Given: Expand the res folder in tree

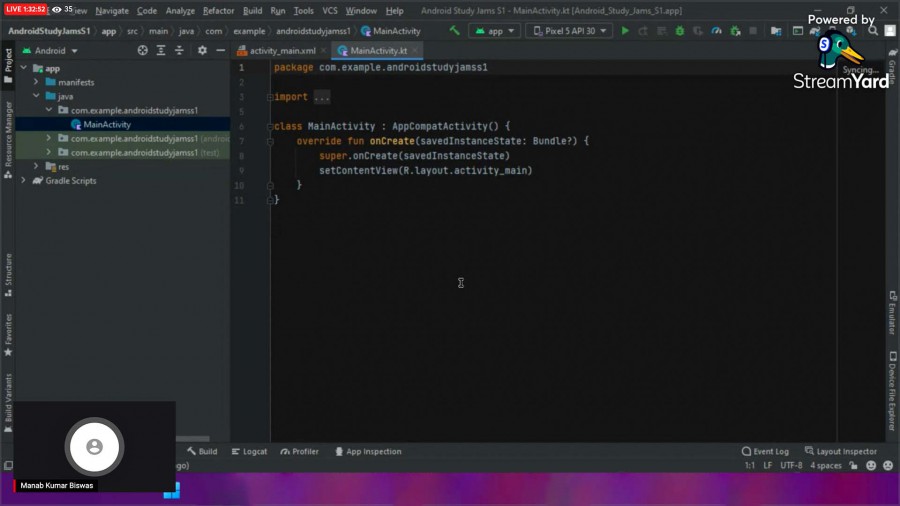Looking at the screenshot, I should (x=37, y=167).
